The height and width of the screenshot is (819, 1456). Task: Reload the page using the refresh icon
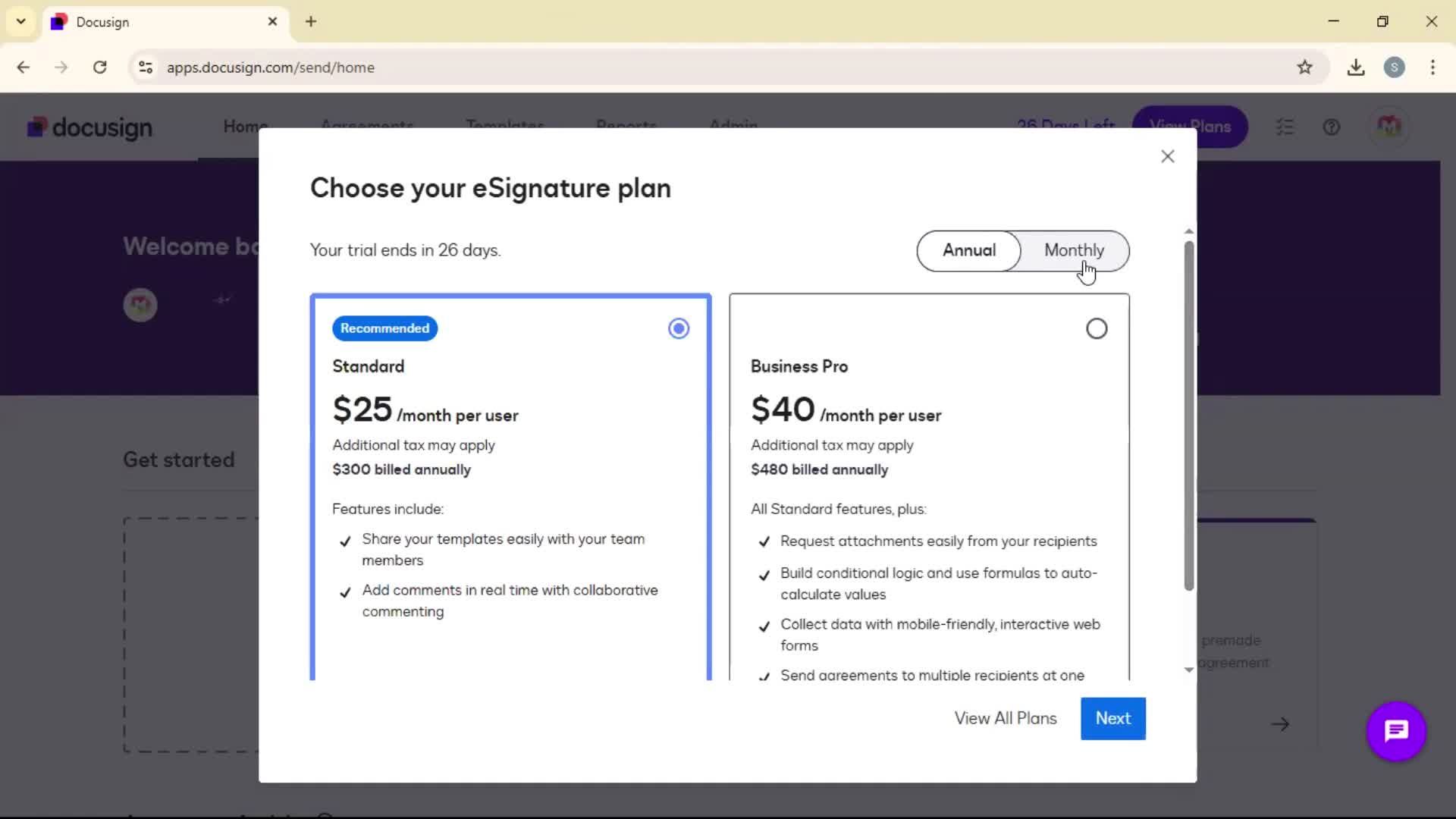(x=99, y=67)
